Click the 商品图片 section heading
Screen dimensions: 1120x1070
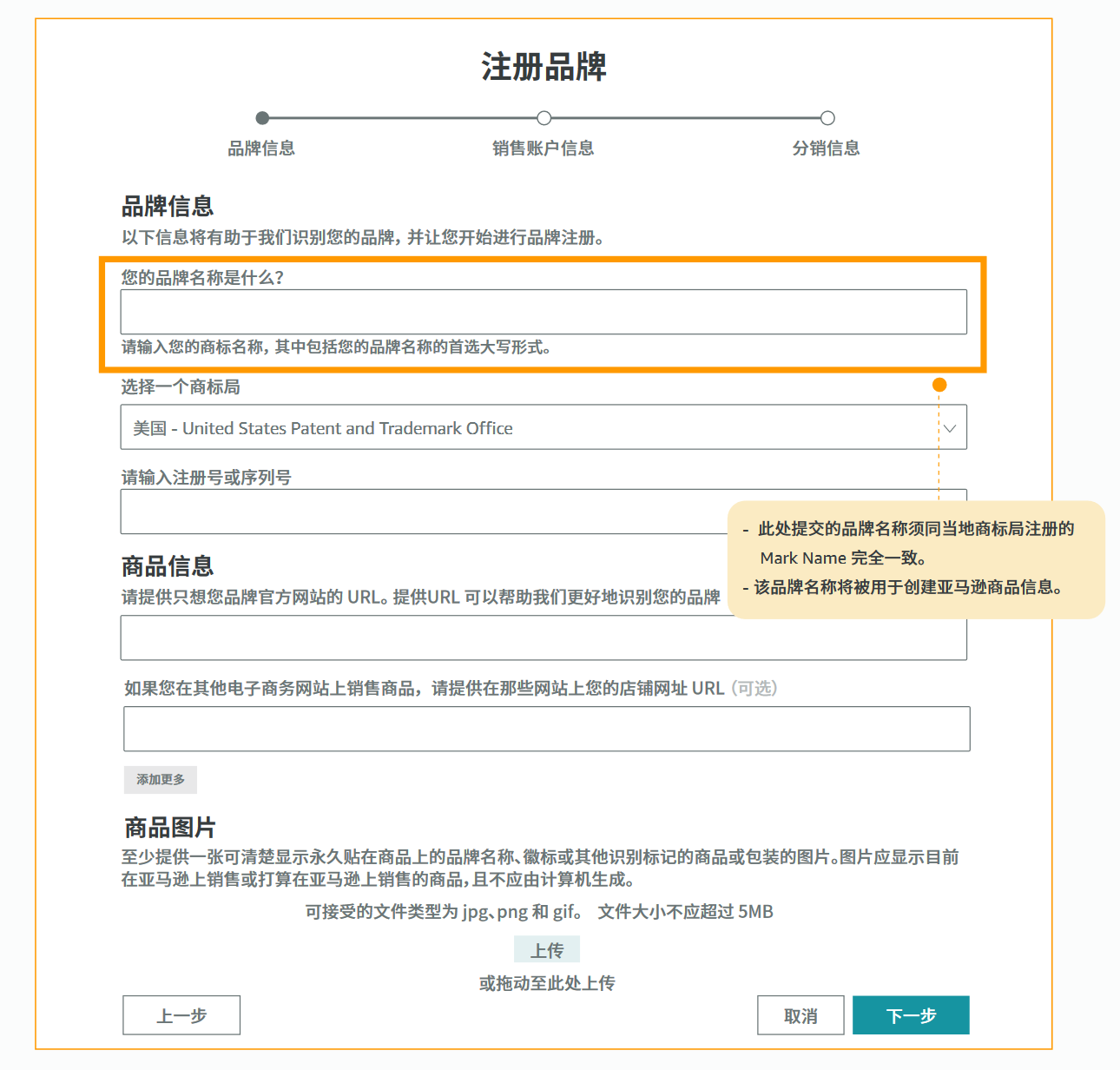[170, 827]
